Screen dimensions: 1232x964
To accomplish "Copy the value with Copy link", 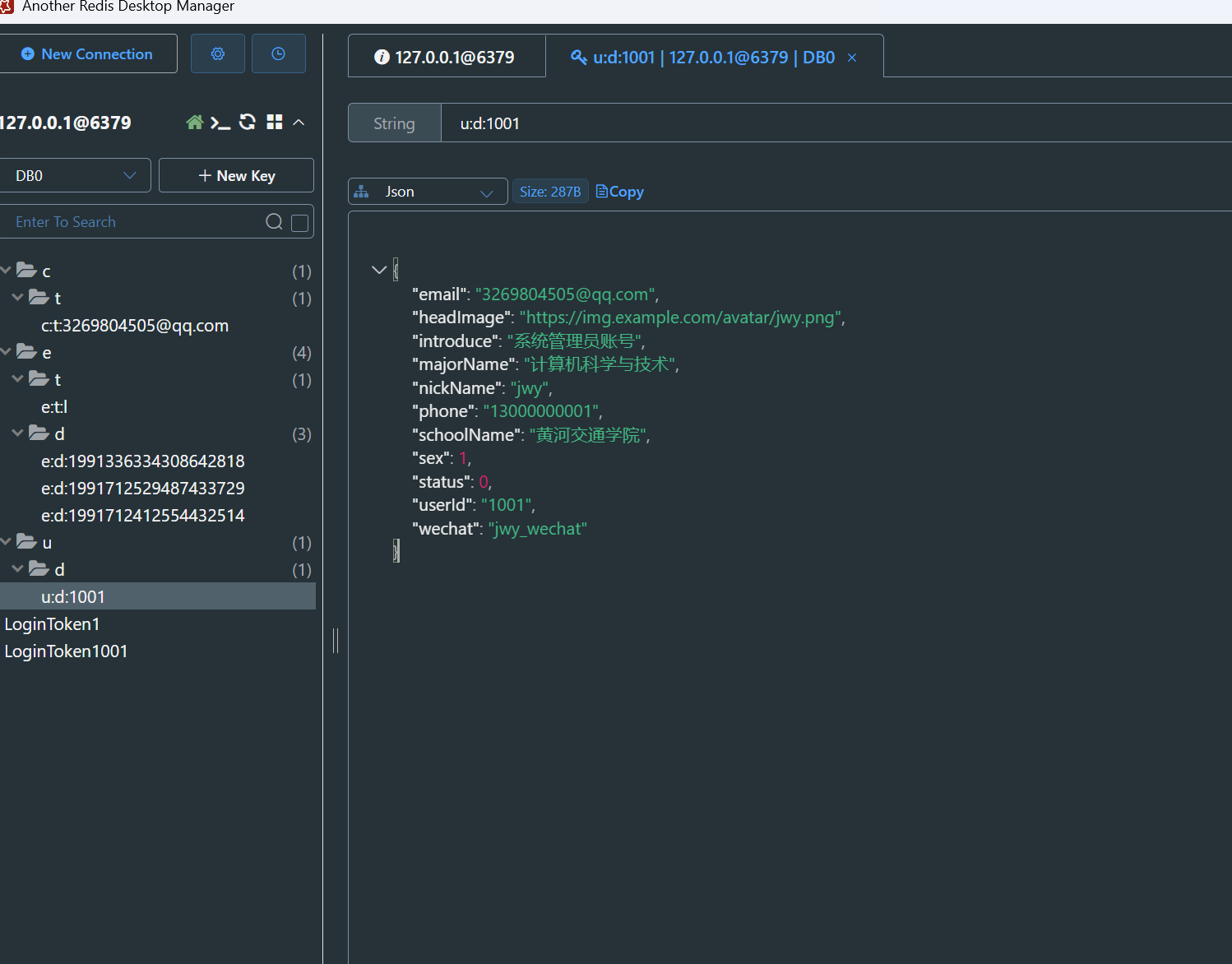I will coord(619,192).
